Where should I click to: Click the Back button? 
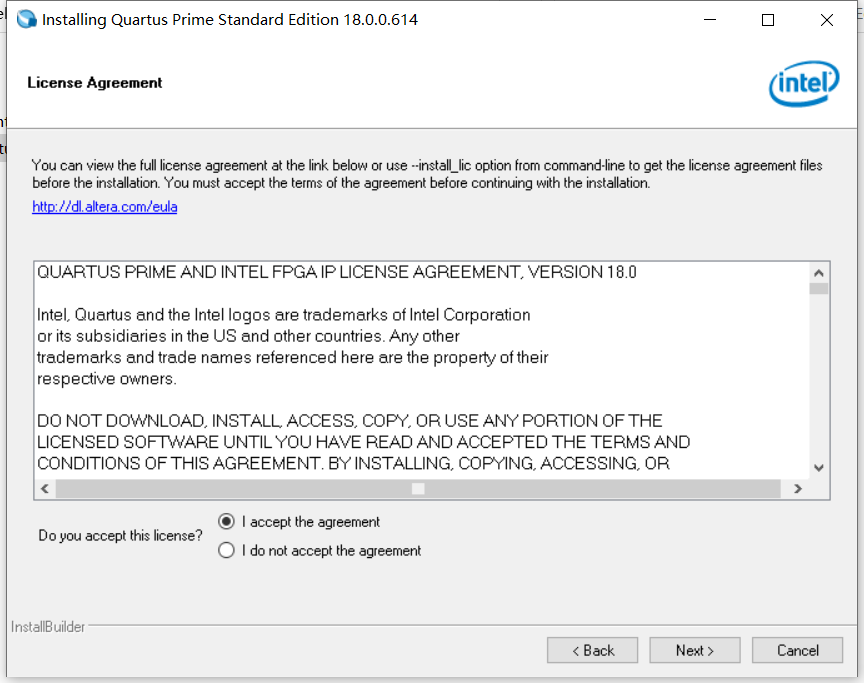pyautogui.click(x=592, y=650)
